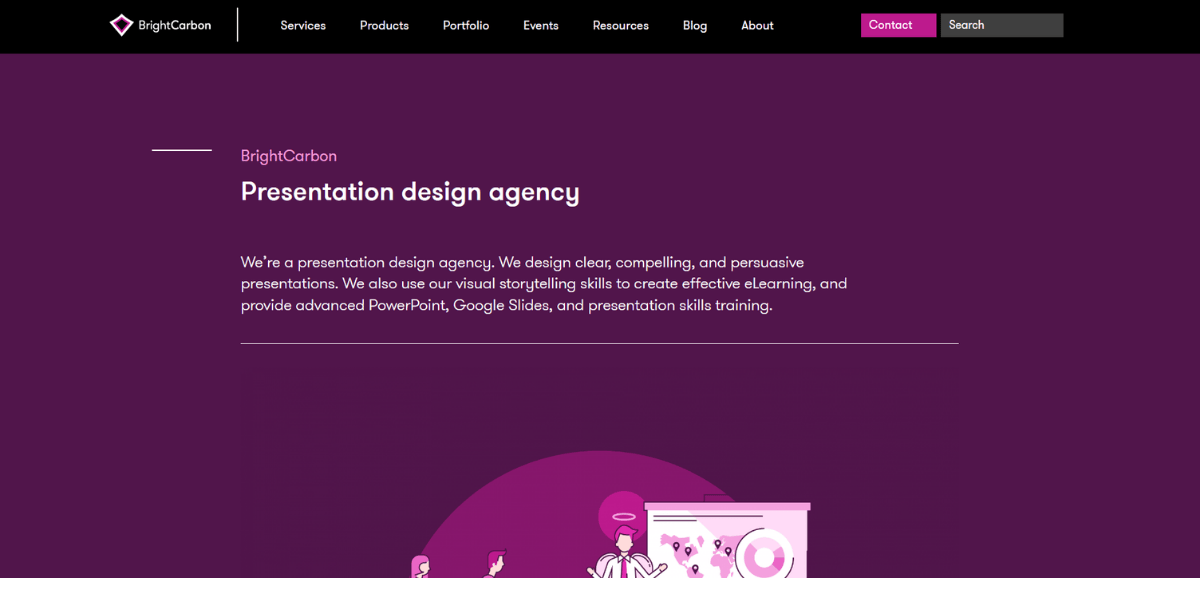Screen dimensions: 1200x600
Task: Click the Presentation design agency heading
Action: click(410, 191)
